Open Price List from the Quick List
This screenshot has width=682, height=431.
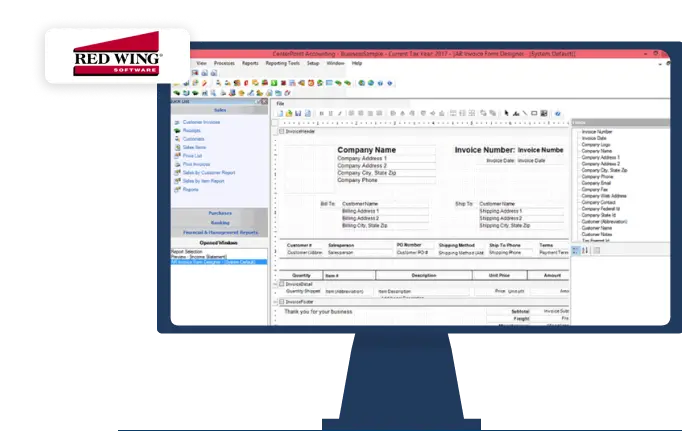[x=192, y=156]
